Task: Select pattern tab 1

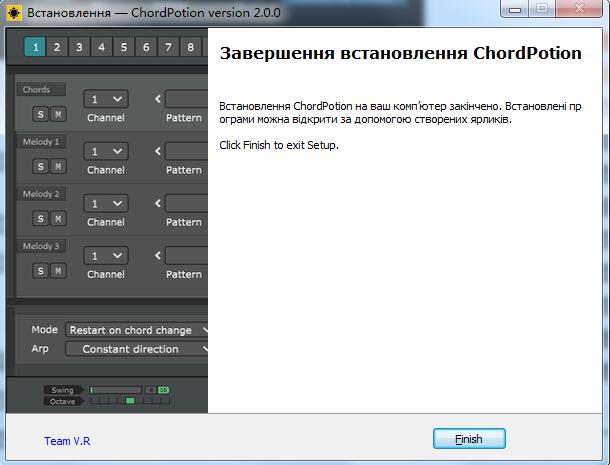Action: pos(35,47)
